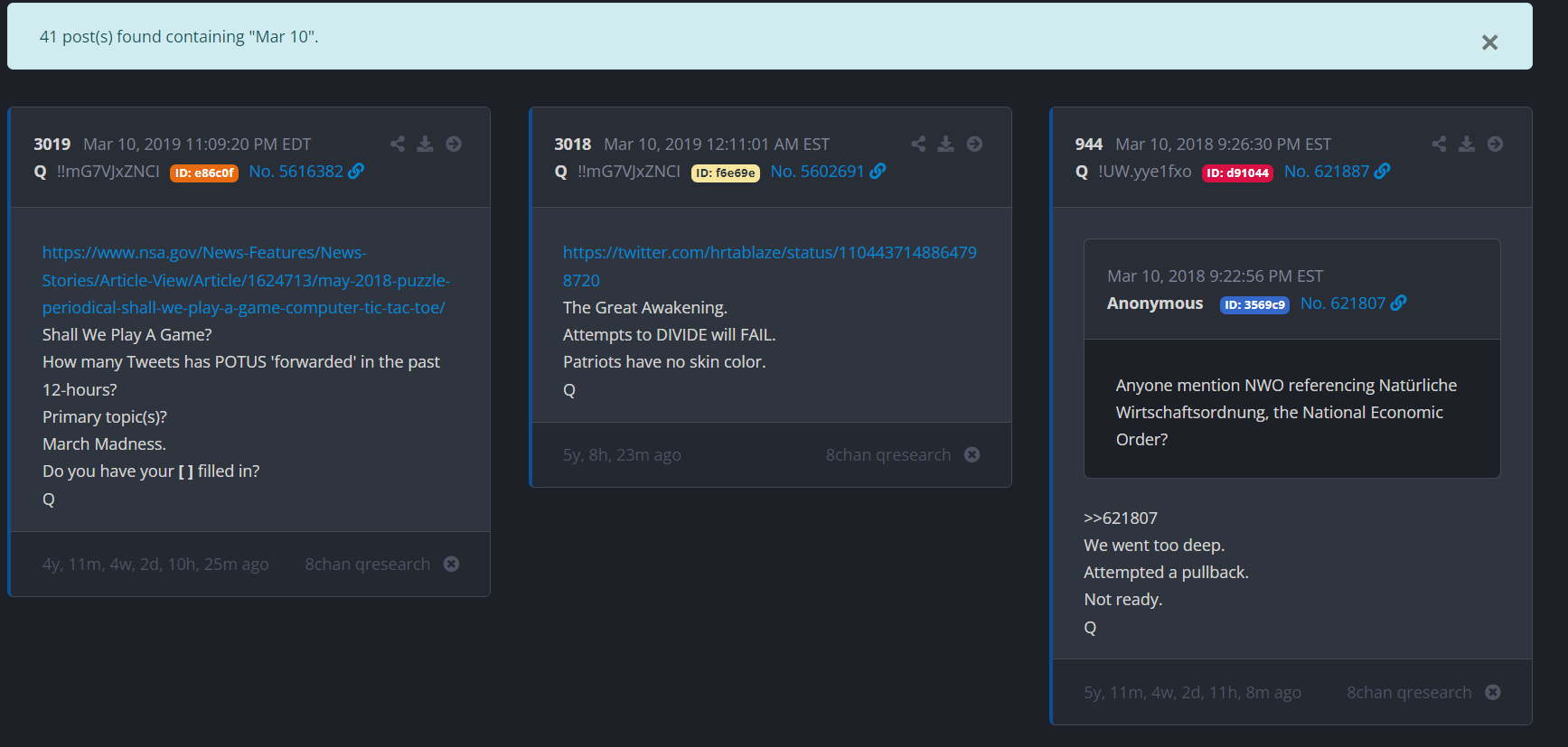
Task: Share post 3018
Action: click(918, 144)
